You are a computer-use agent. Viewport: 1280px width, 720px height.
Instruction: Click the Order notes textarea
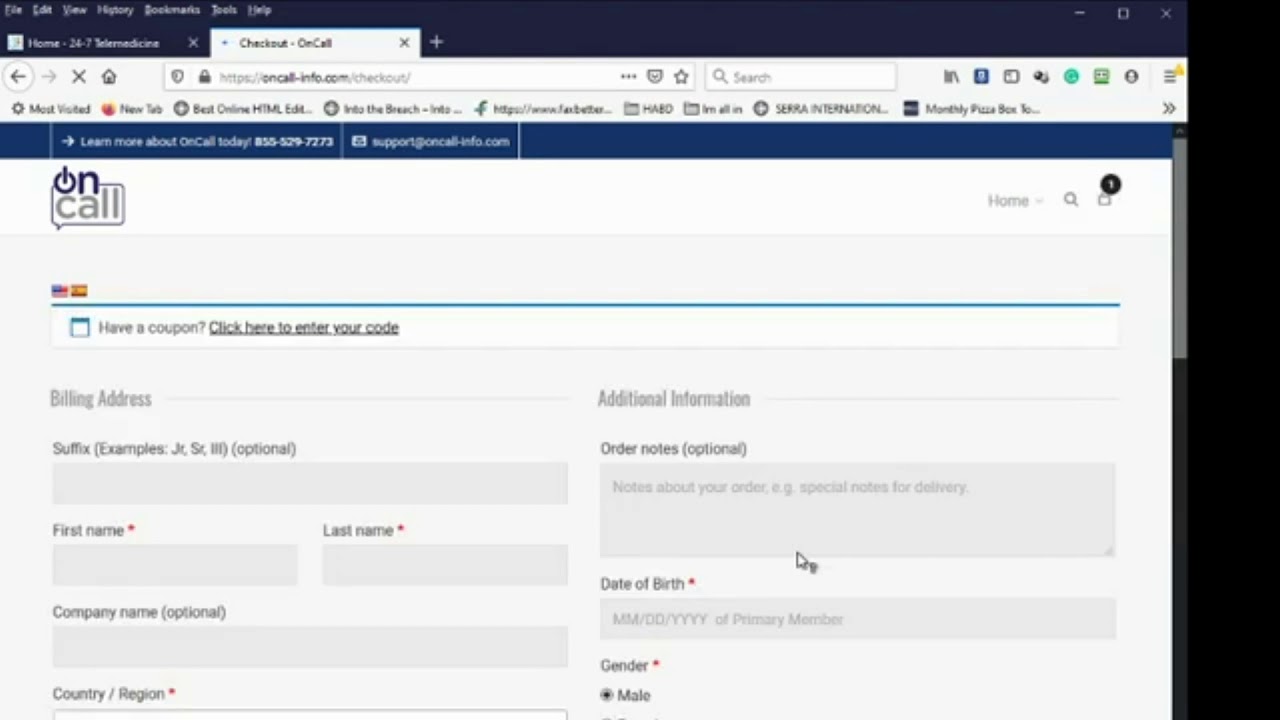click(x=857, y=510)
